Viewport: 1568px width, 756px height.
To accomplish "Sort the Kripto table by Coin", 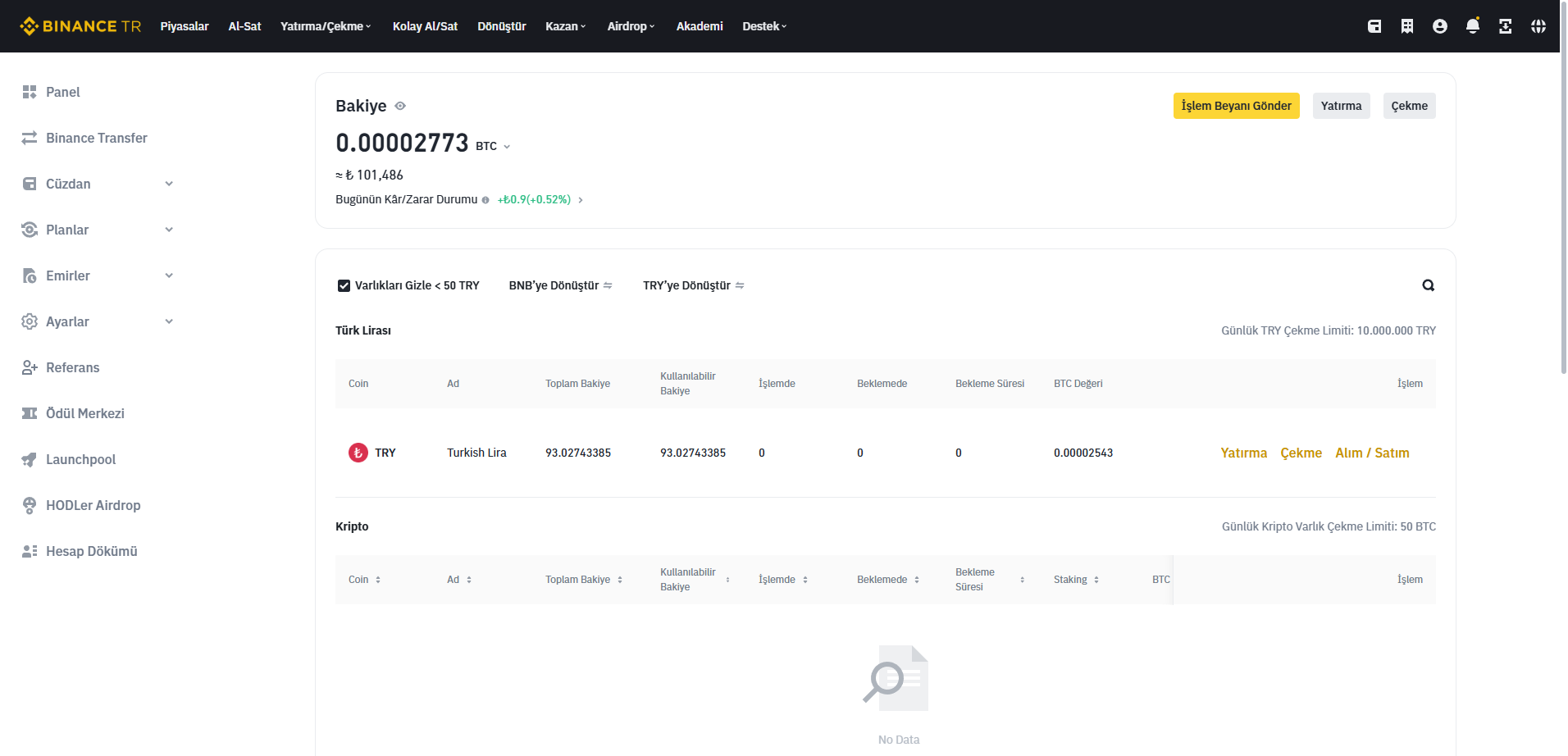I will (378, 580).
